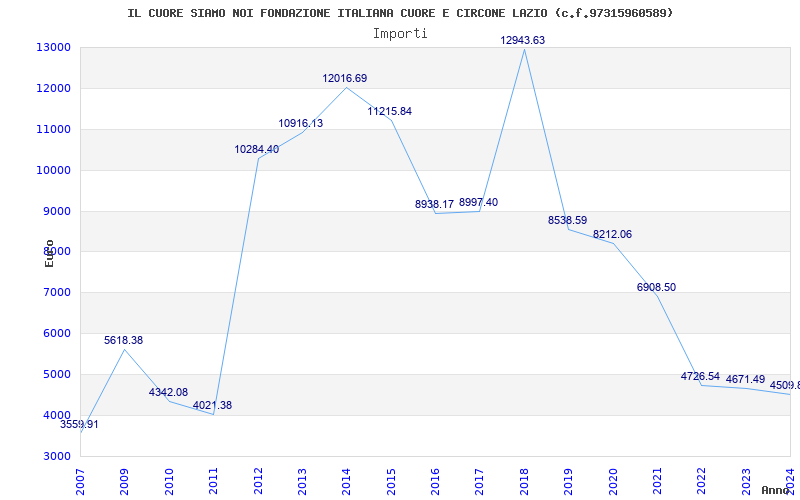Screen dimensions: 800x500
Task: Select the data label 8938.17
Action: (434, 205)
